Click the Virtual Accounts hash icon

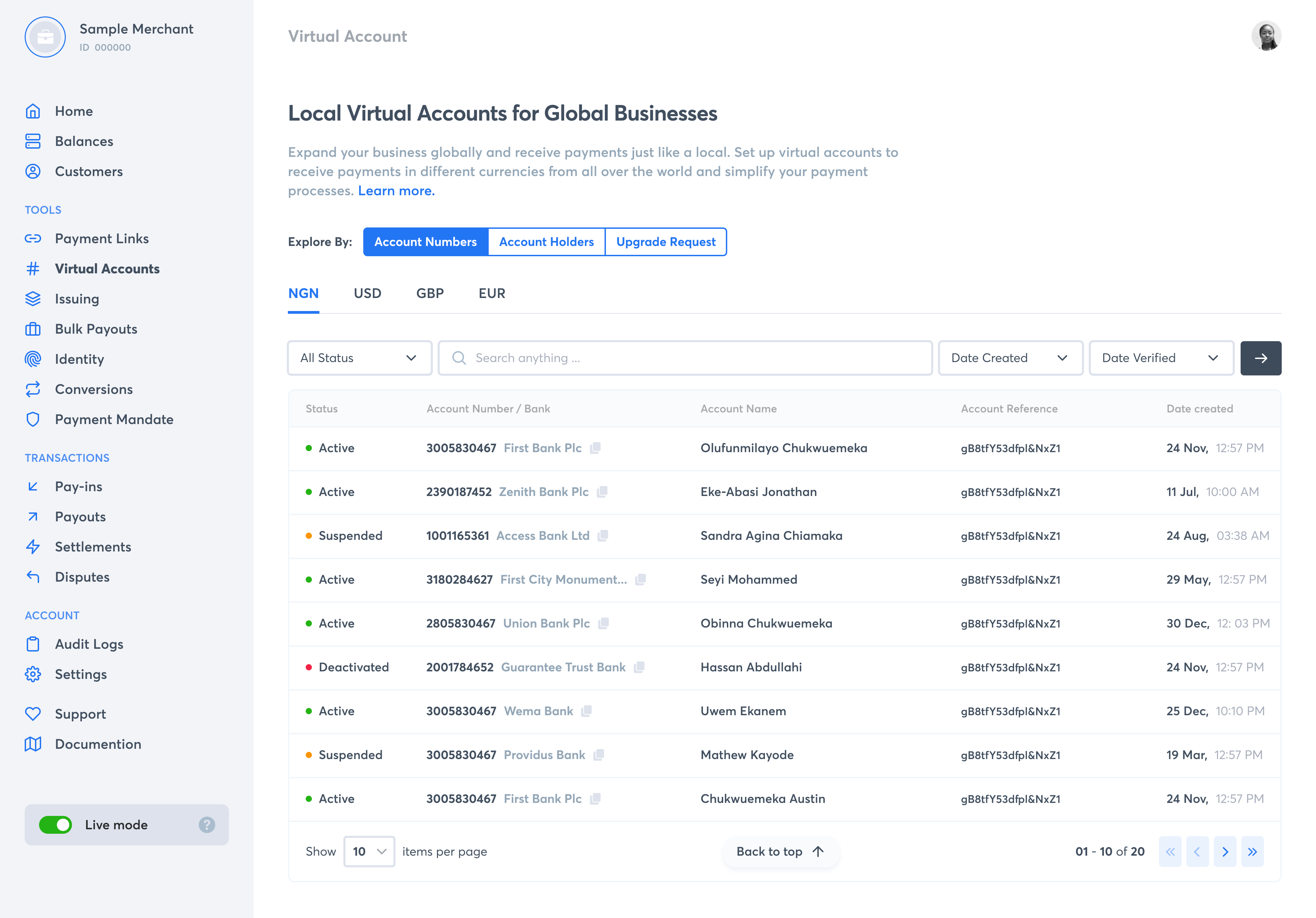pos(33,269)
